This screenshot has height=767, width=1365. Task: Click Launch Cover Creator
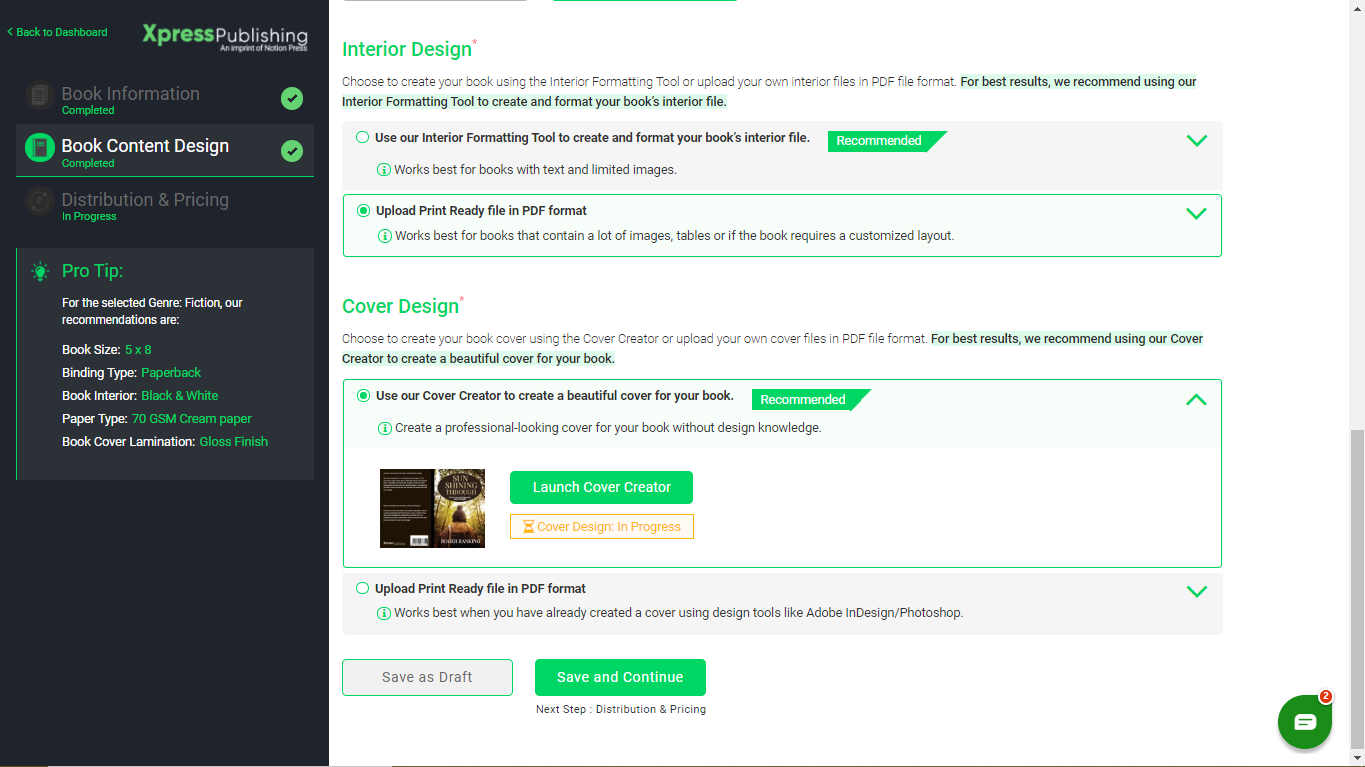coord(601,487)
